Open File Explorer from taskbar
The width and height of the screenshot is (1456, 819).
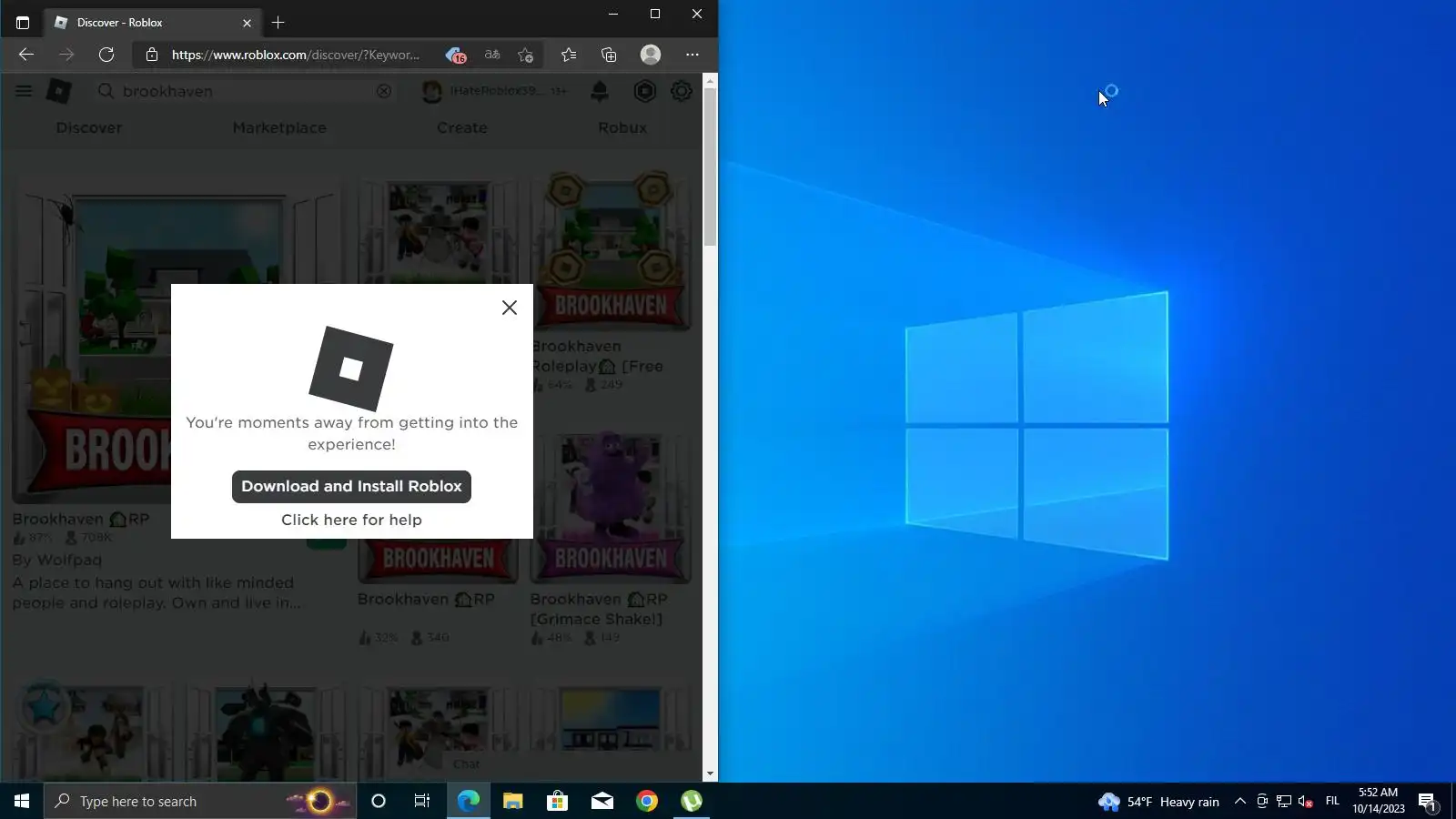tap(513, 801)
